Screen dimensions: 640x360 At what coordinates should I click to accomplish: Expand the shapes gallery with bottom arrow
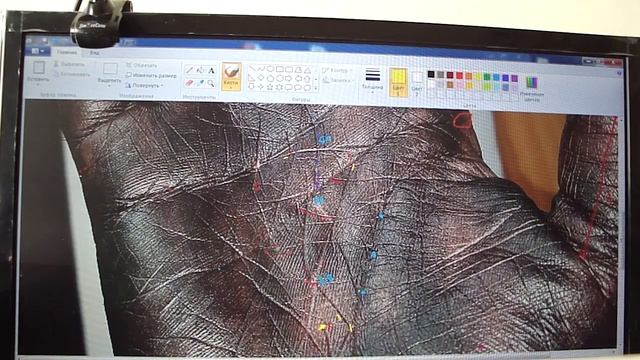tap(316, 88)
